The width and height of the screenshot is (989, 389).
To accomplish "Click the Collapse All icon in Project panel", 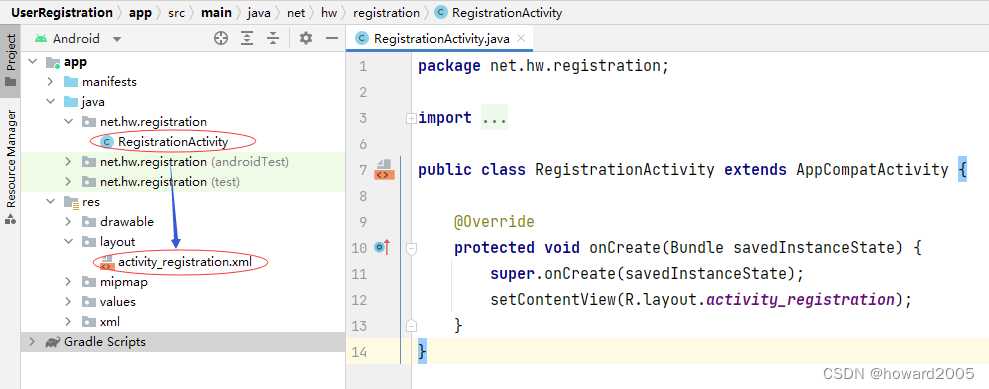I will point(272,38).
